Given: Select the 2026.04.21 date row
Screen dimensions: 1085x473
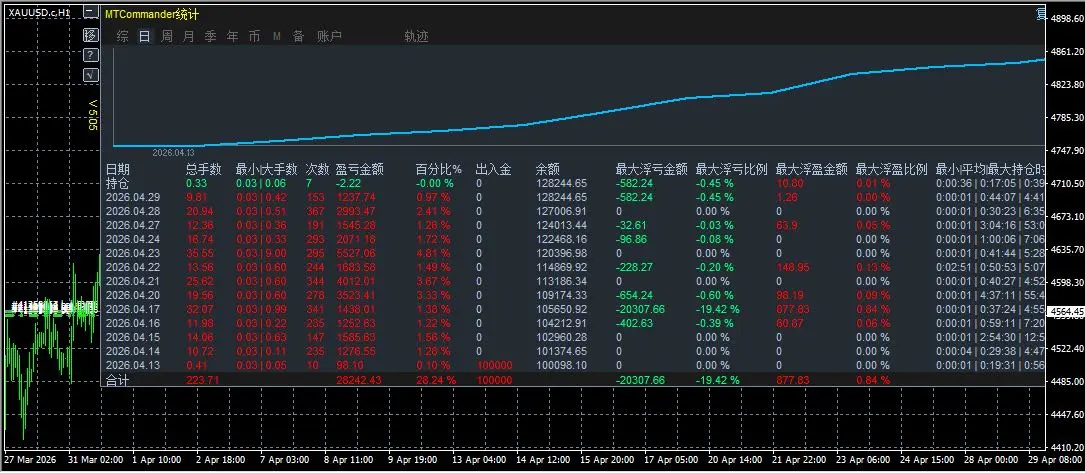Looking at the screenshot, I should coord(133,281).
